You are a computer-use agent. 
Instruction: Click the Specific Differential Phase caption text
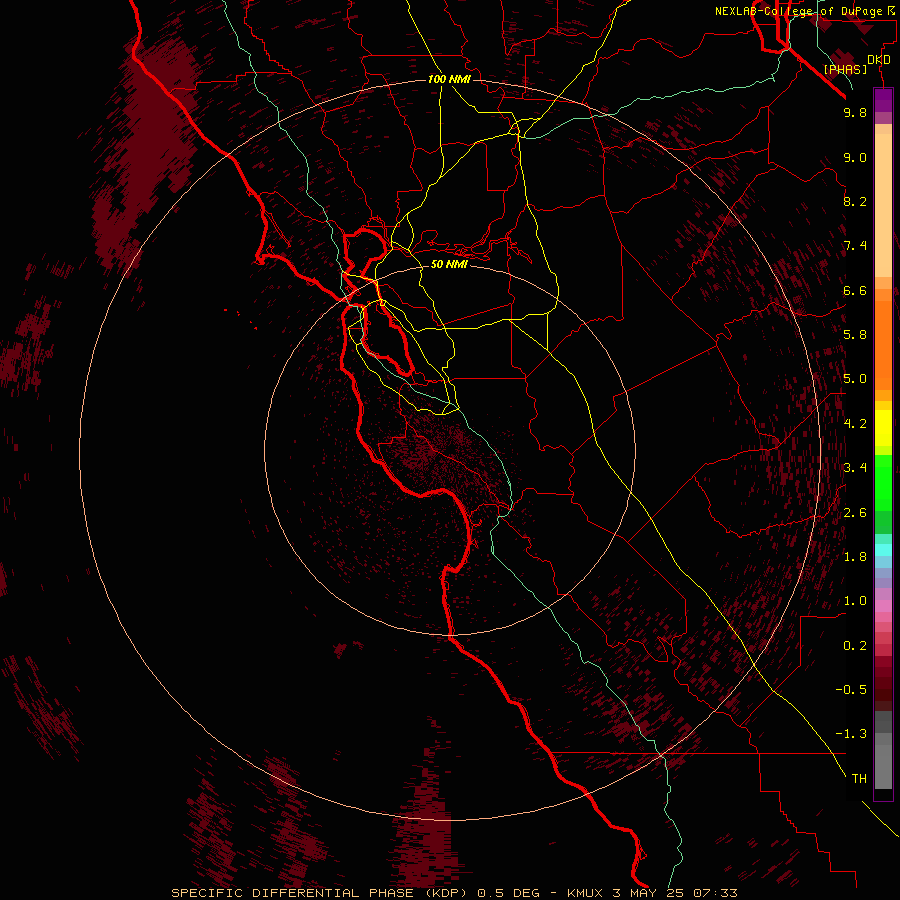pyautogui.click(x=454, y=893)
